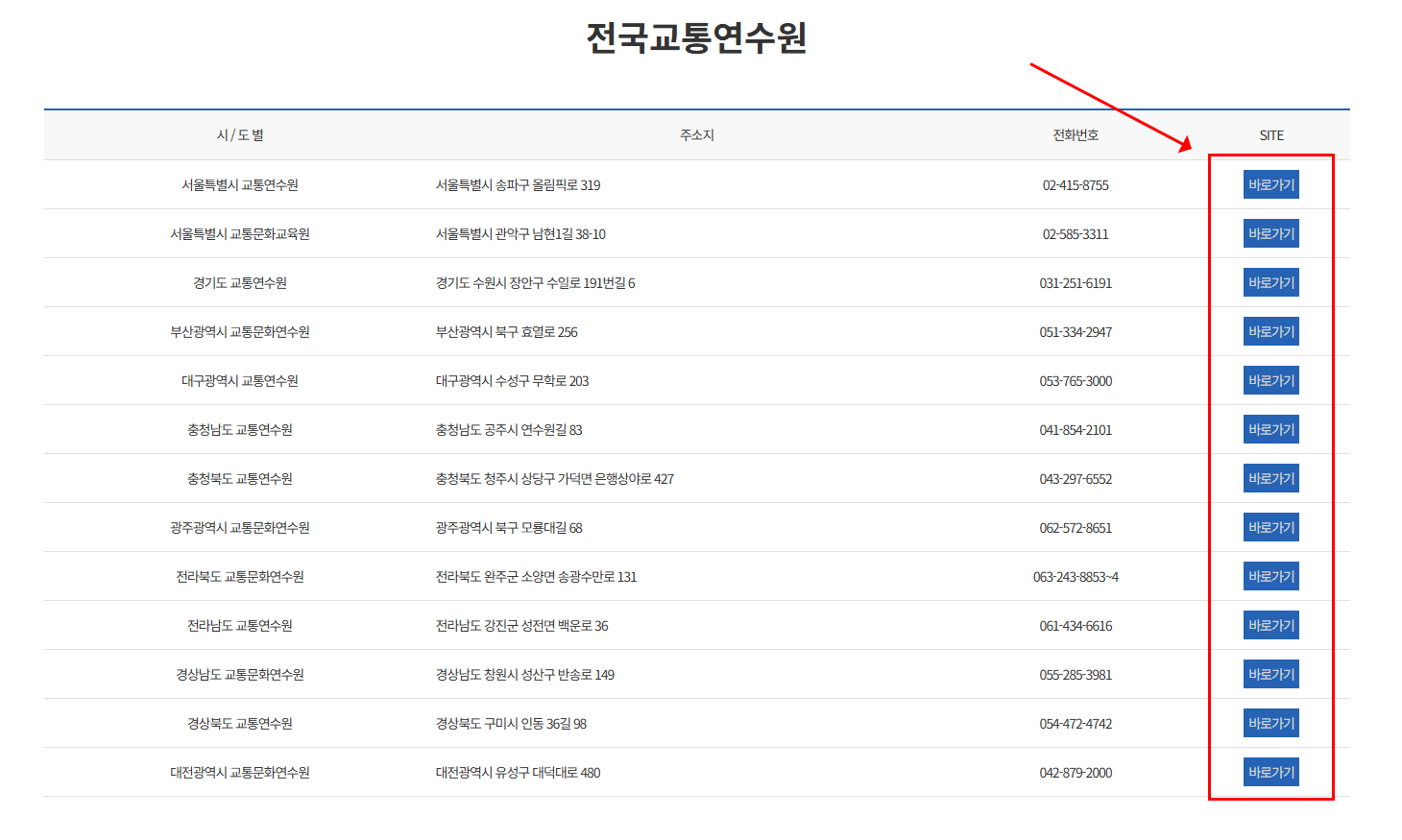Select the 대전광역시 교통문화연수원 name cell
Screen dimensions: 1402x840
[x=240, y=772]
